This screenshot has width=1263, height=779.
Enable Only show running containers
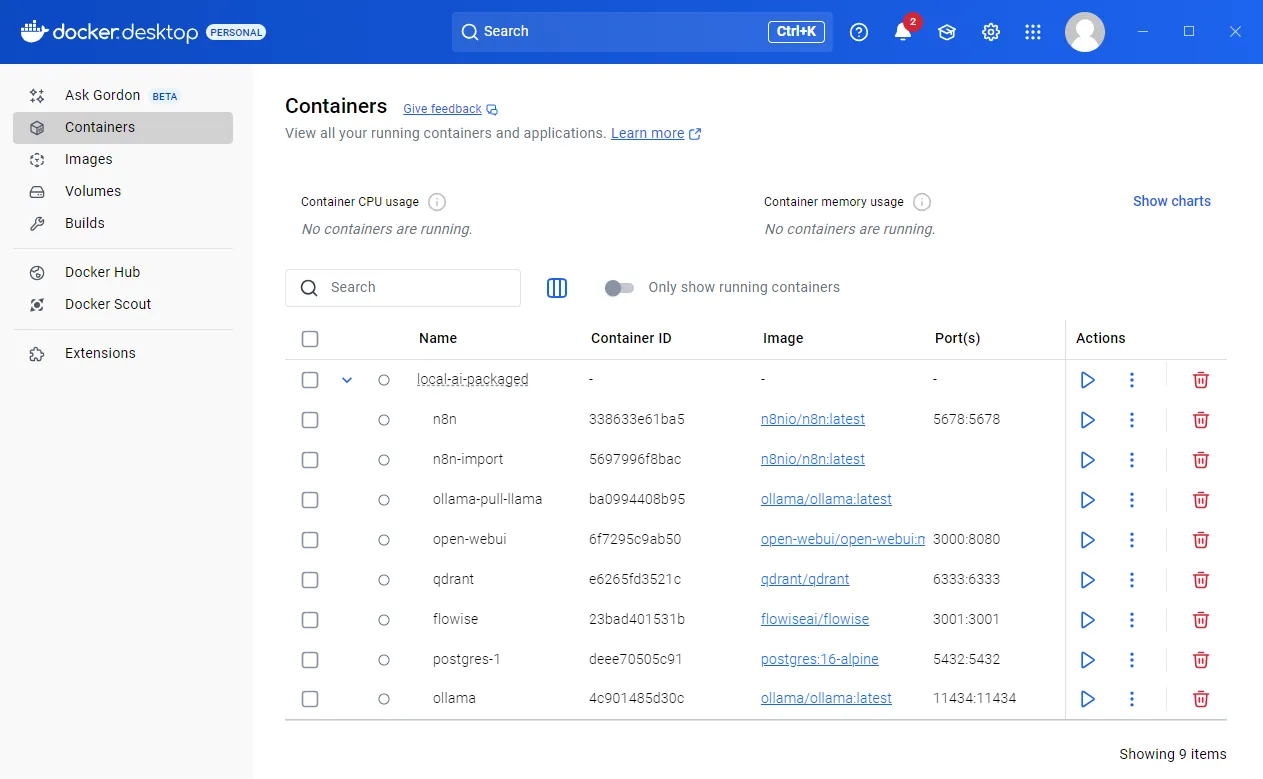(x=619, y=287)
